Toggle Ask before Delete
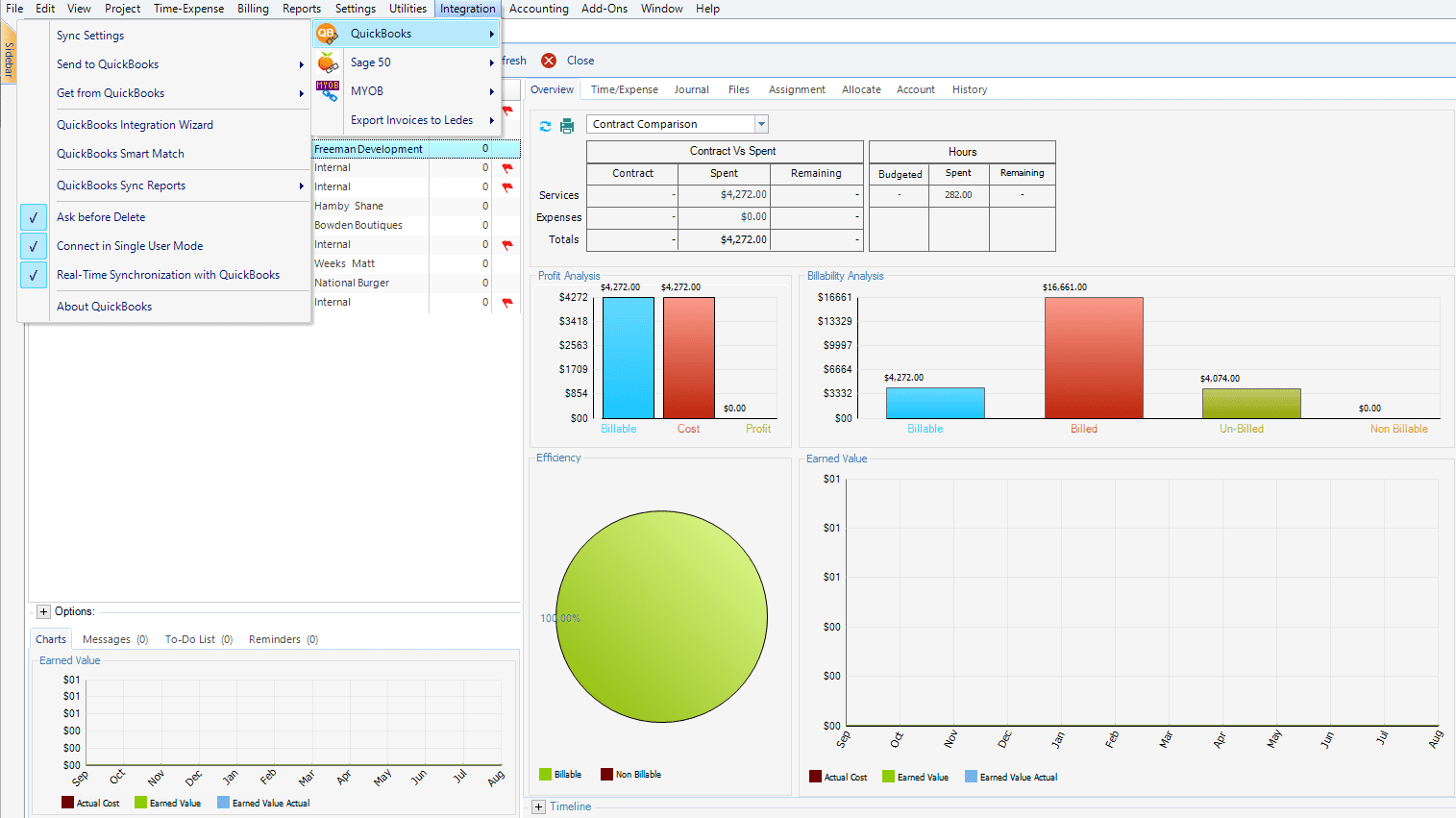Viewport: 1456px width, 818px height. [x=34, y=216]
